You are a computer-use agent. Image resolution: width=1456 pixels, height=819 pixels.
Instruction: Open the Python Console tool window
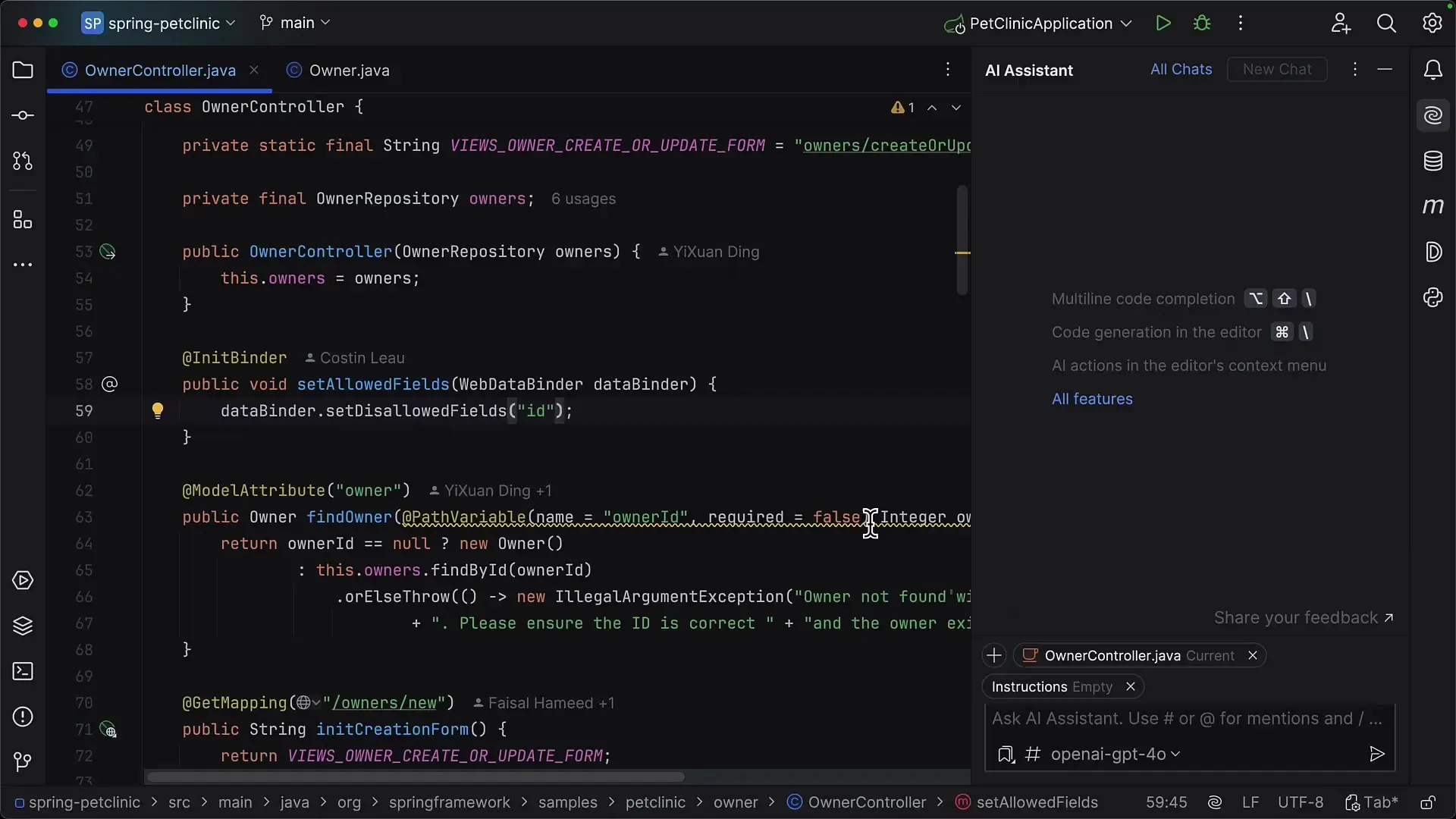click(1432, 297)
